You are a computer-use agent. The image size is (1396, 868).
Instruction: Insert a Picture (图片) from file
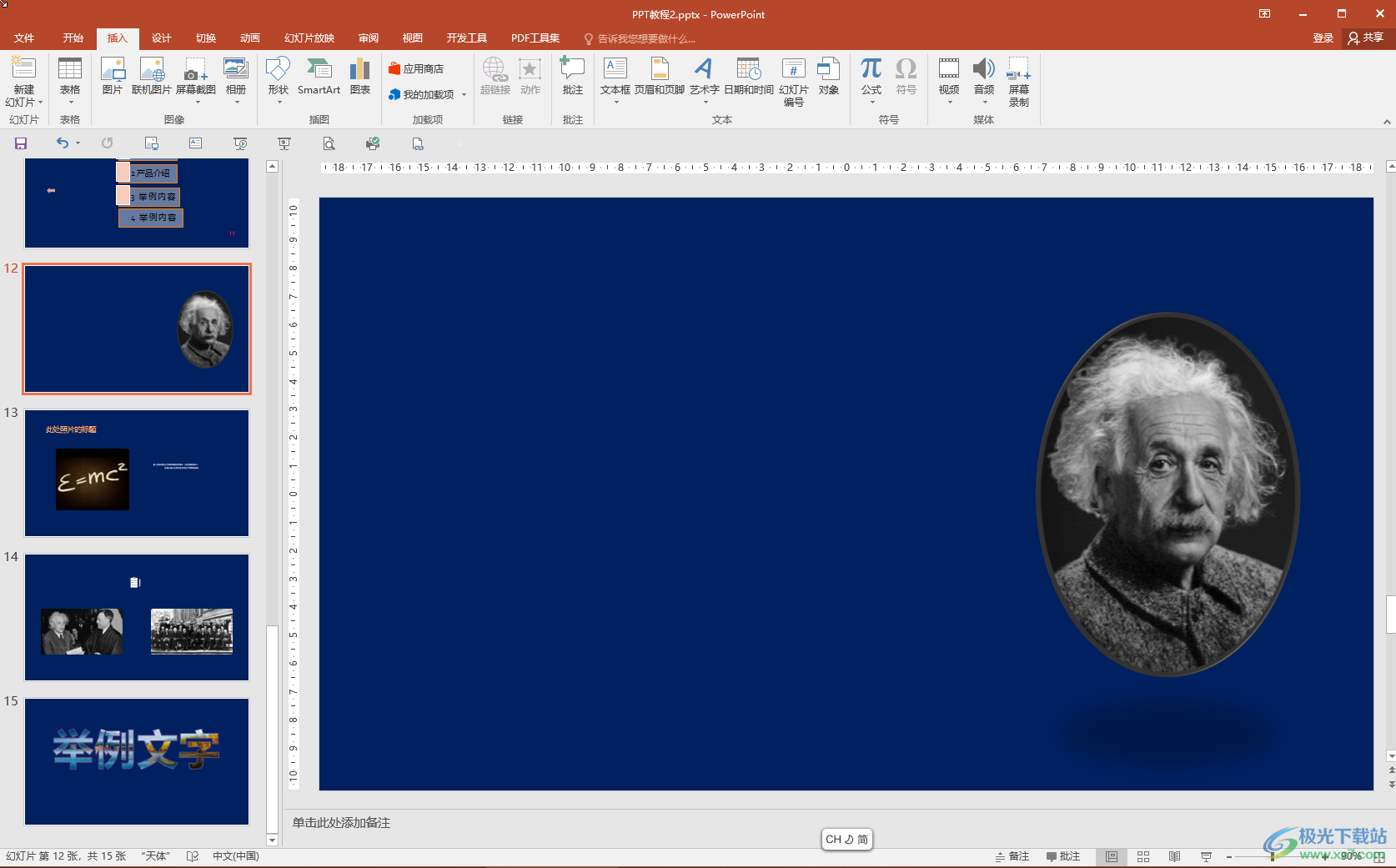click(113, 75)
